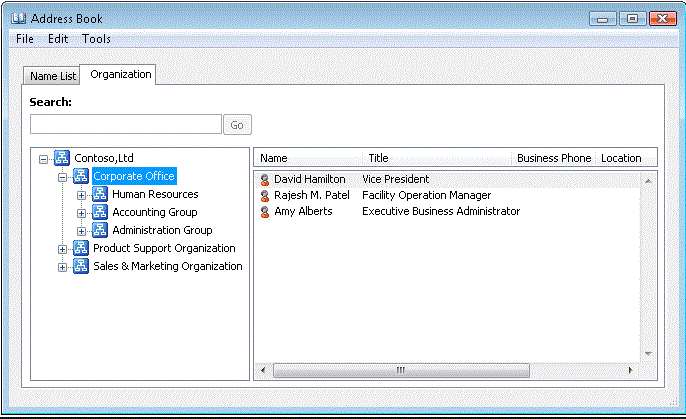Click the Go search button
The width and height of the screenshot is (686, 419).
(x=237, y=125)
